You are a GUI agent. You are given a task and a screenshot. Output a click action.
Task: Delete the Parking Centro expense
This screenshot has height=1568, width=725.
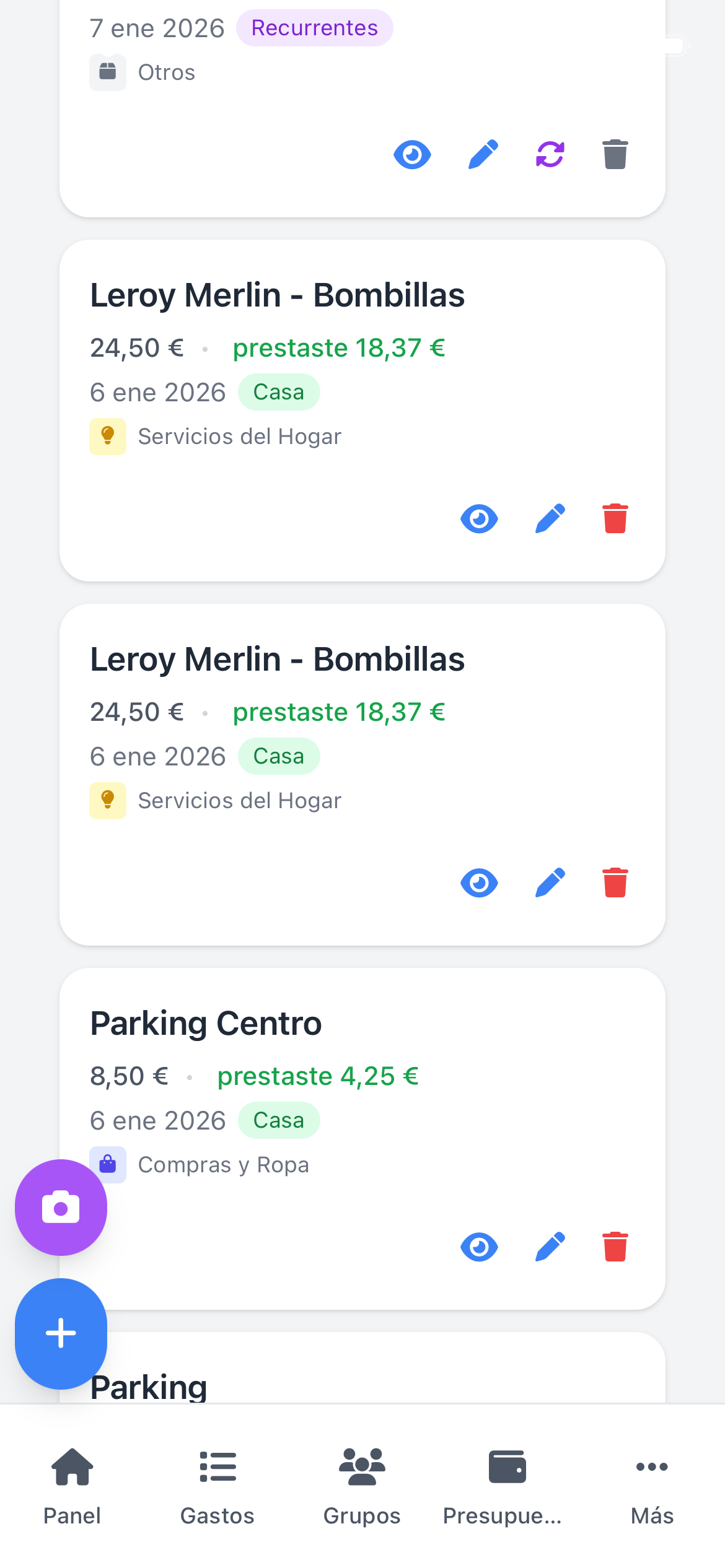tap(615, 1247)
